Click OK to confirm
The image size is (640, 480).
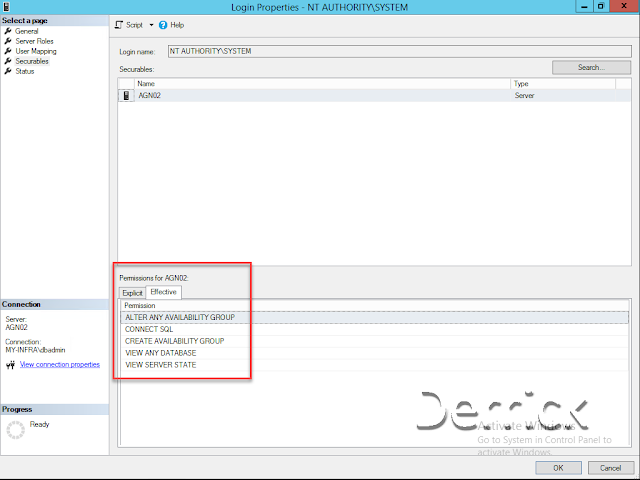(x=558, y=468)
